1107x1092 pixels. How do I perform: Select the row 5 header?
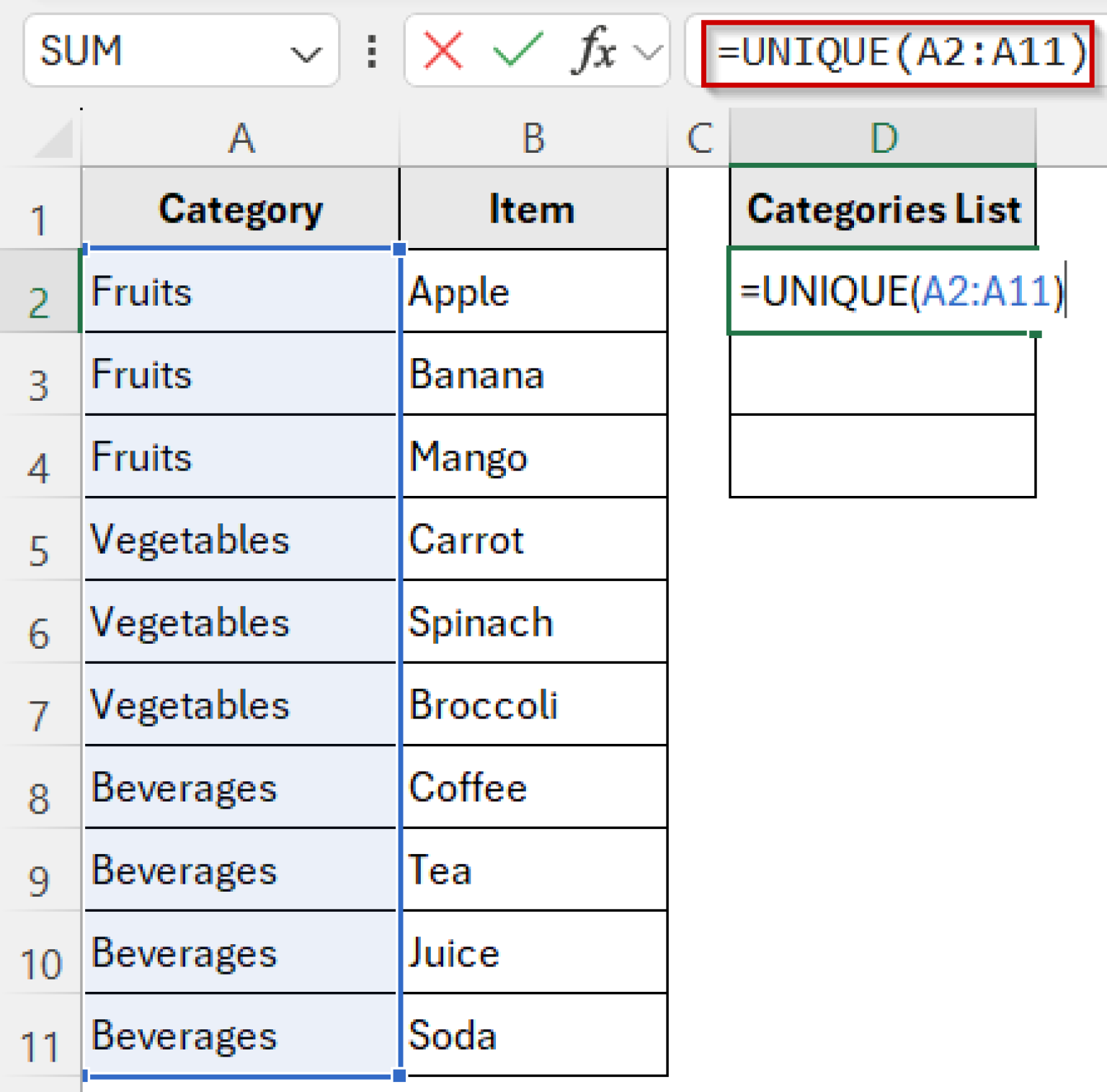click(40, 551)
